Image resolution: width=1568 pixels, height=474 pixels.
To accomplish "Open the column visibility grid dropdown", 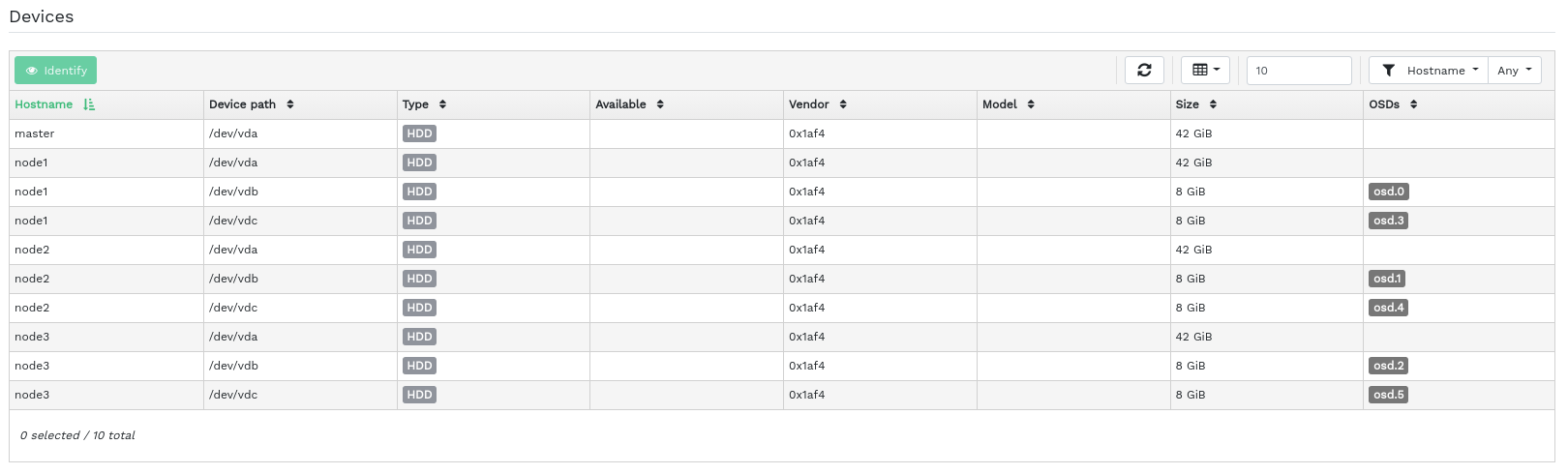I will pos(1205,71).
